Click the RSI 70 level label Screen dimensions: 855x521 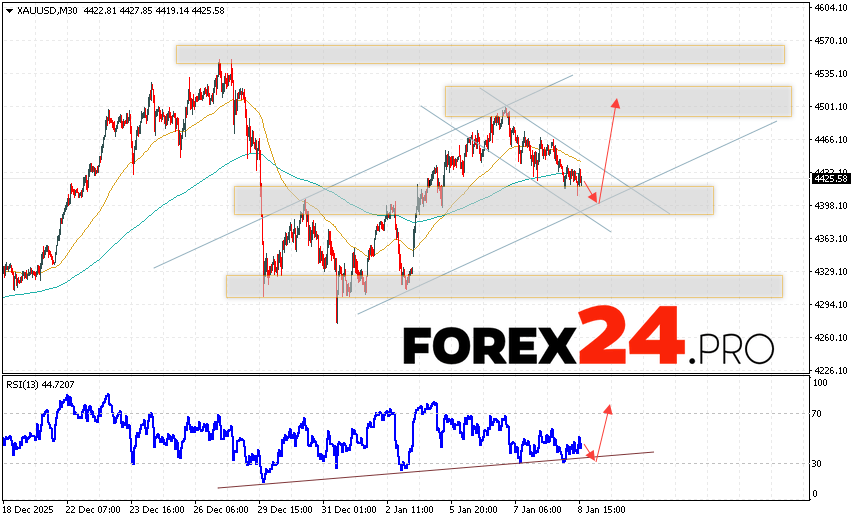pos(816,414)
